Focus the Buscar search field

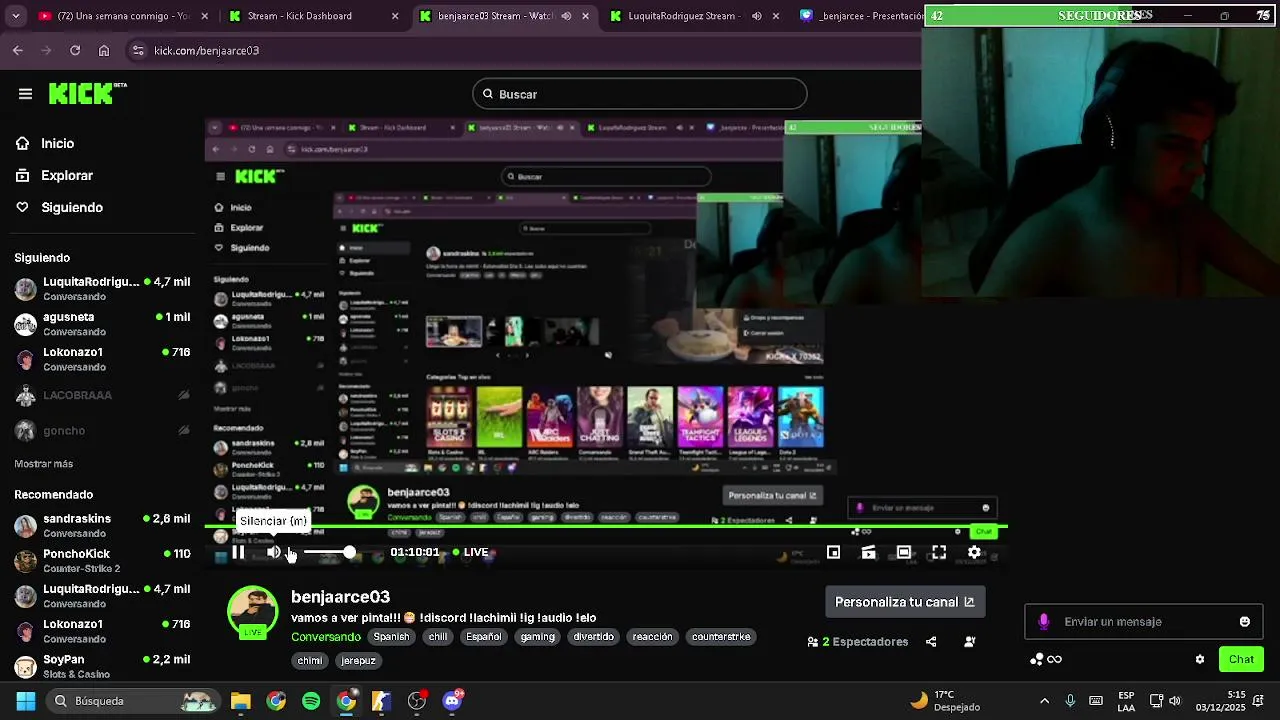(640, 94)
